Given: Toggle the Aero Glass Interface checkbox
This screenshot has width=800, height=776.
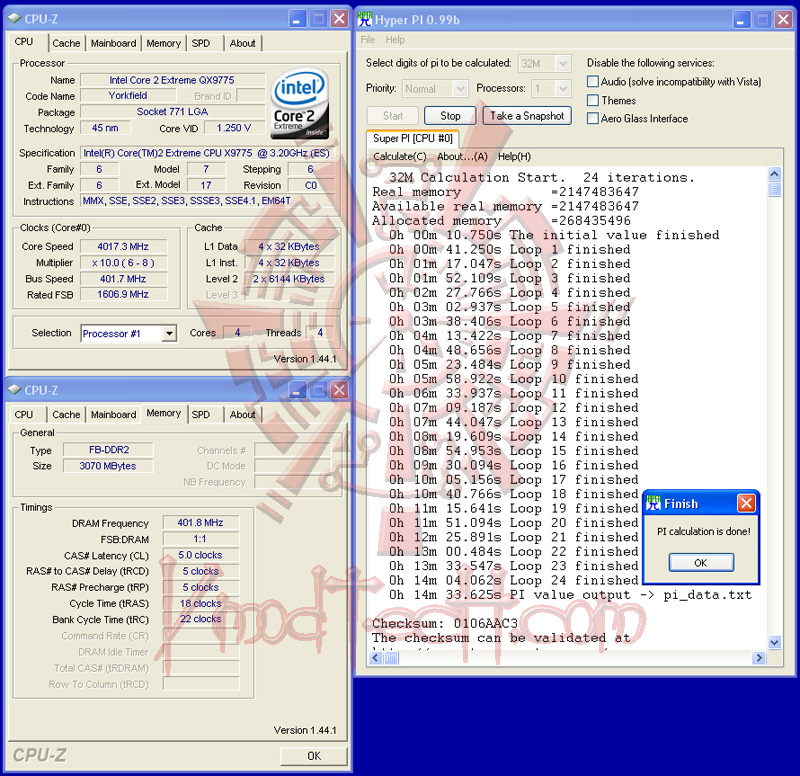Looking at the screenshot, I should (593, 118).
